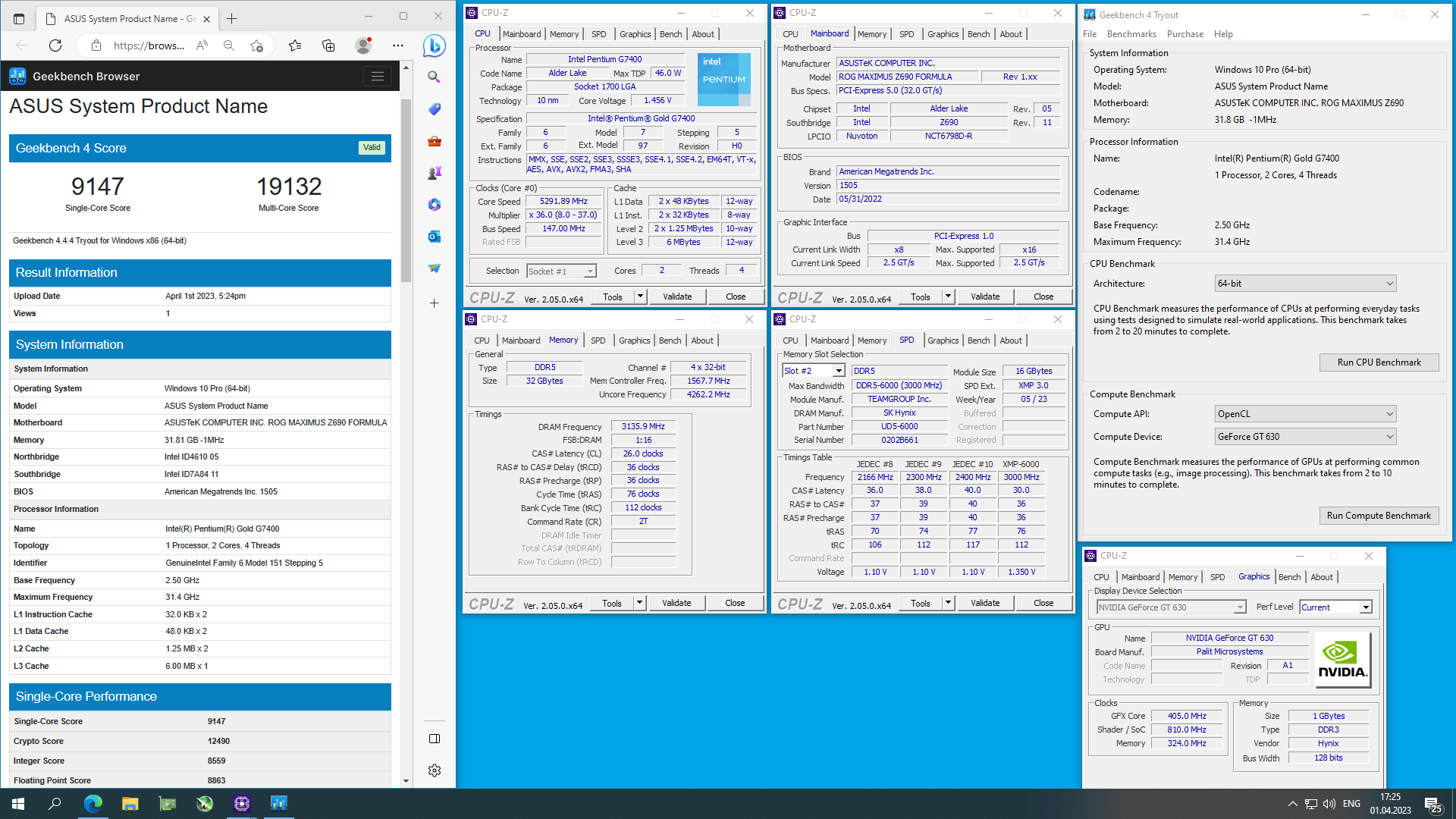
Task: Open Edge sidebar settings gear
Action: 434,770
